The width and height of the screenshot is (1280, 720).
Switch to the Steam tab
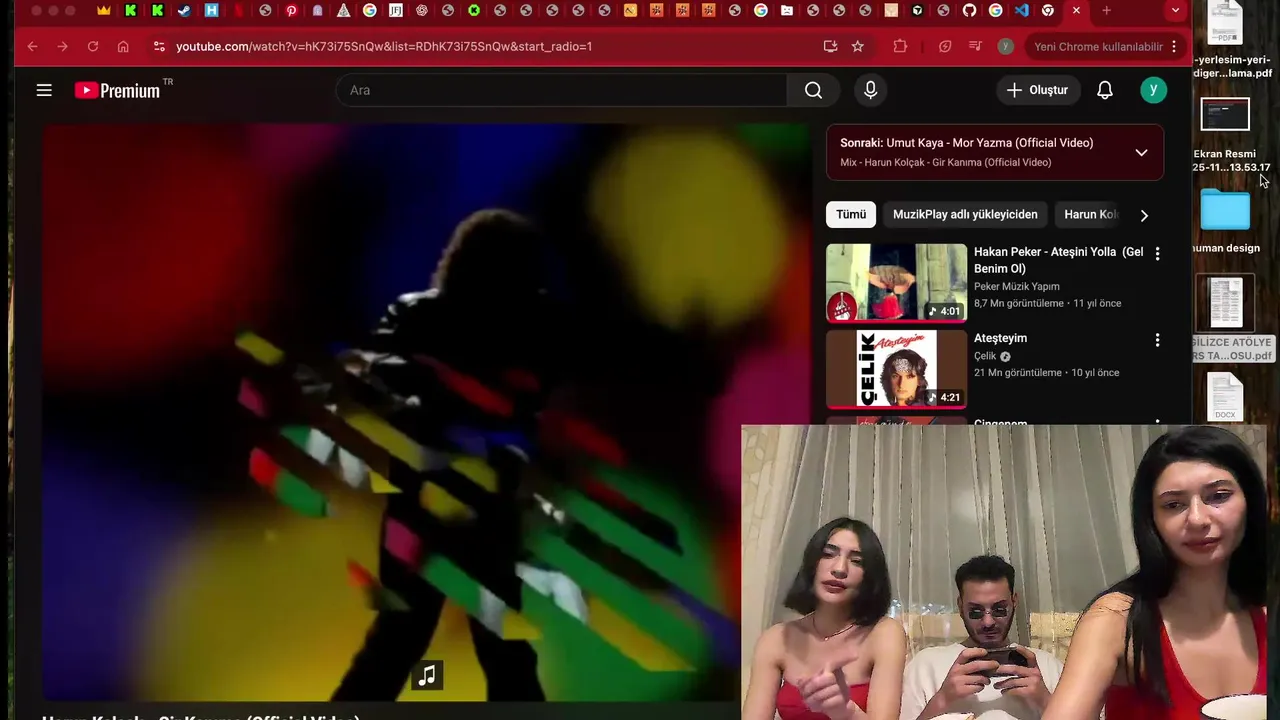click(x=184, y=11)
